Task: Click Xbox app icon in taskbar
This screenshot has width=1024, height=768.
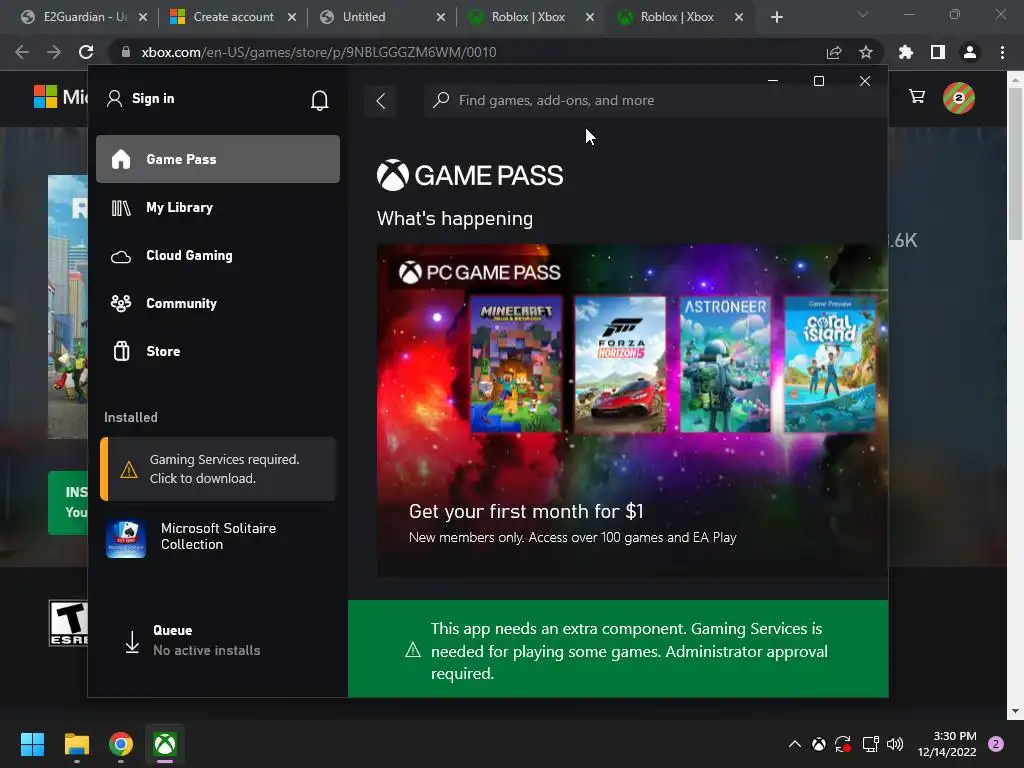Action: [x=165, y=744]
